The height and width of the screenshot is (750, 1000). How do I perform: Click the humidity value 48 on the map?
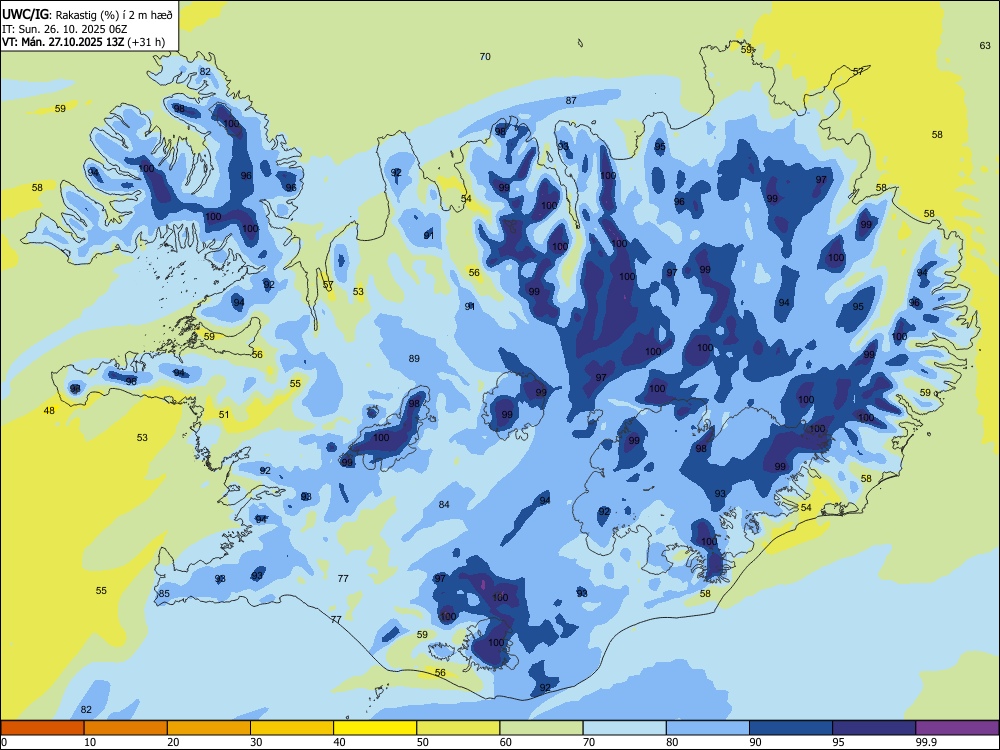click(x=49, y=410)
